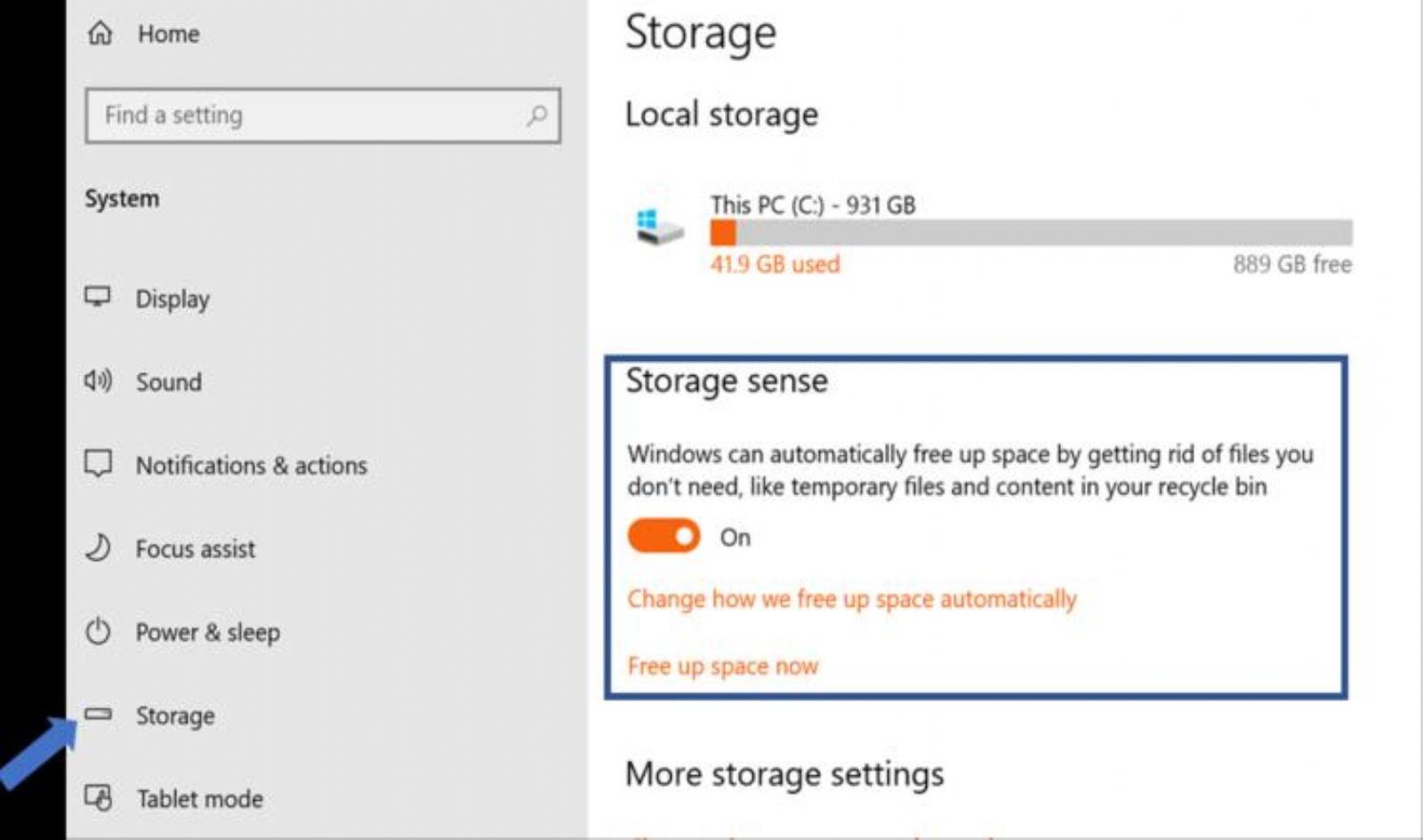Click the Power & sleep icon
This screenshot has height=840, width=1423.
98,631
